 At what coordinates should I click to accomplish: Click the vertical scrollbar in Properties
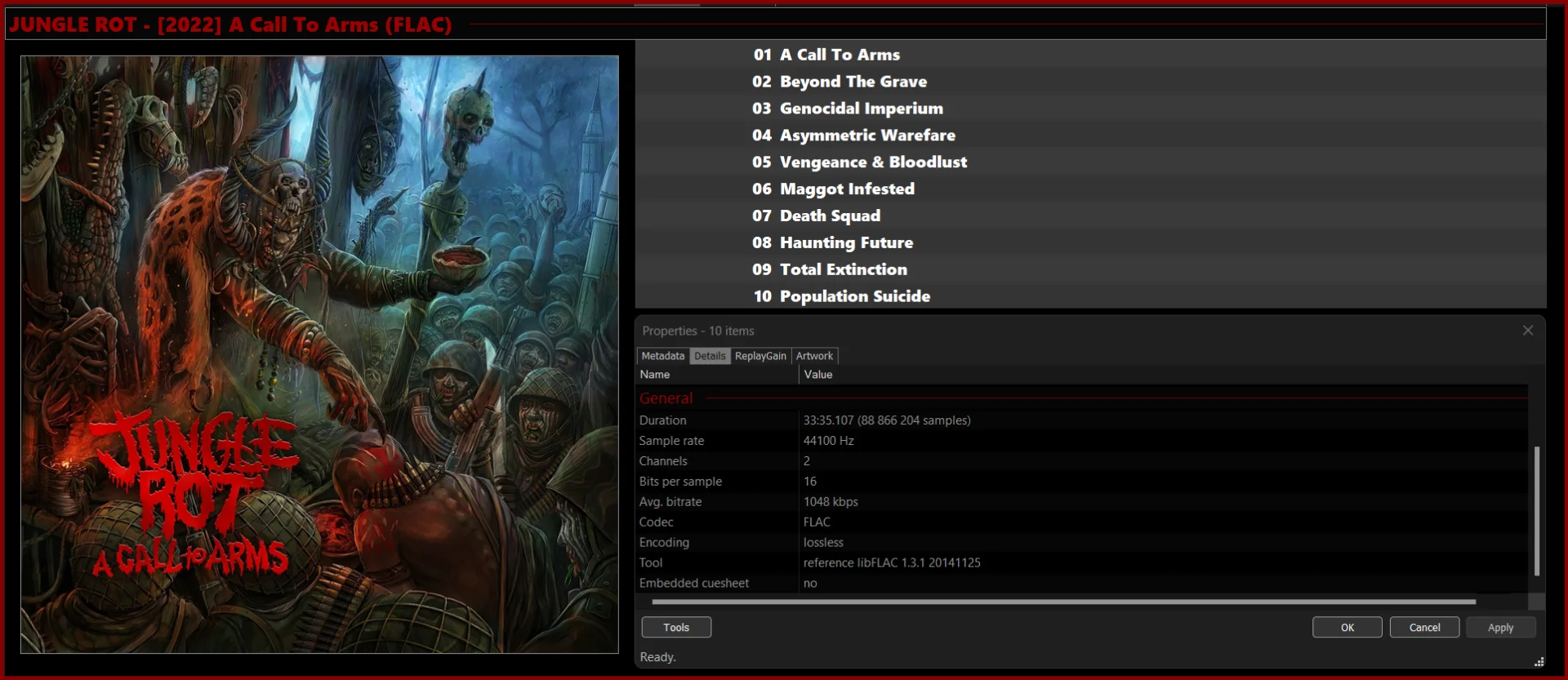1536,510
